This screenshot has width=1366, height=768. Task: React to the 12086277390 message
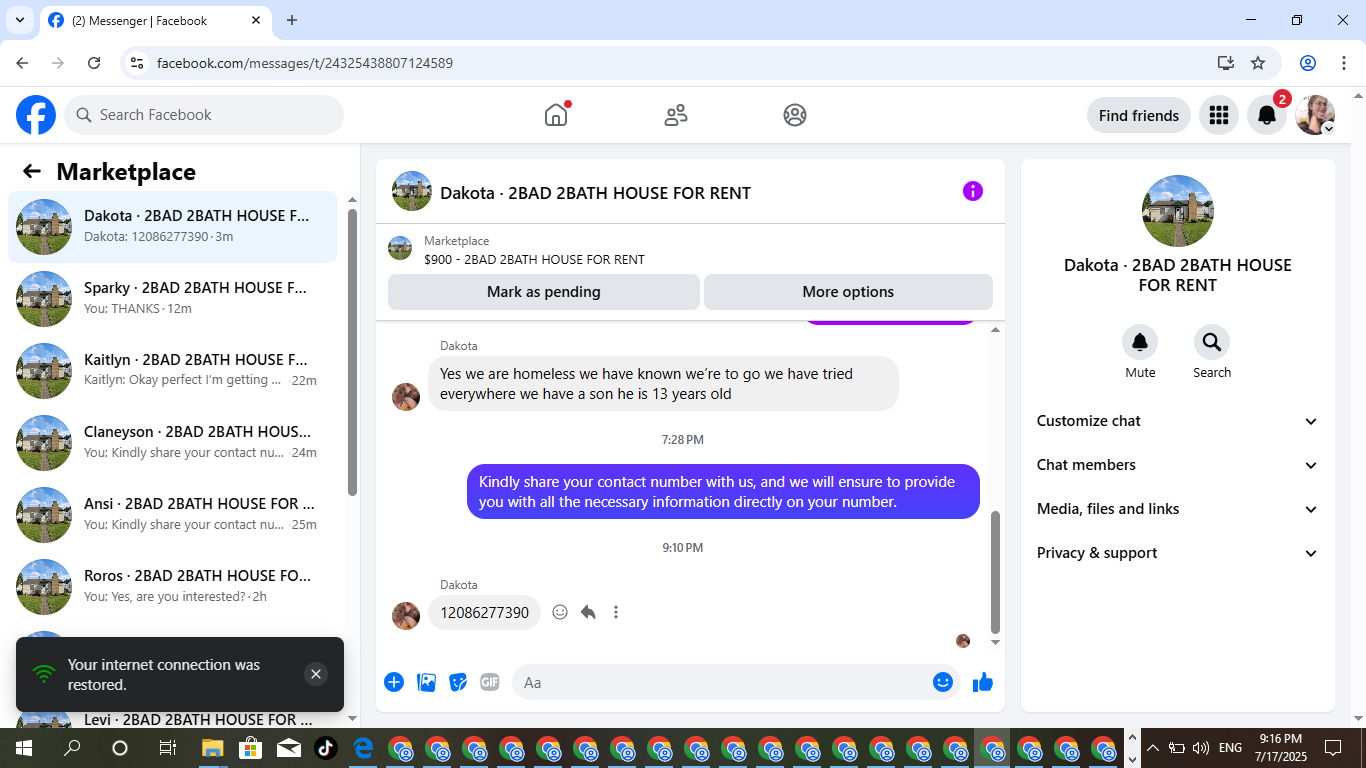click(560, 612)
